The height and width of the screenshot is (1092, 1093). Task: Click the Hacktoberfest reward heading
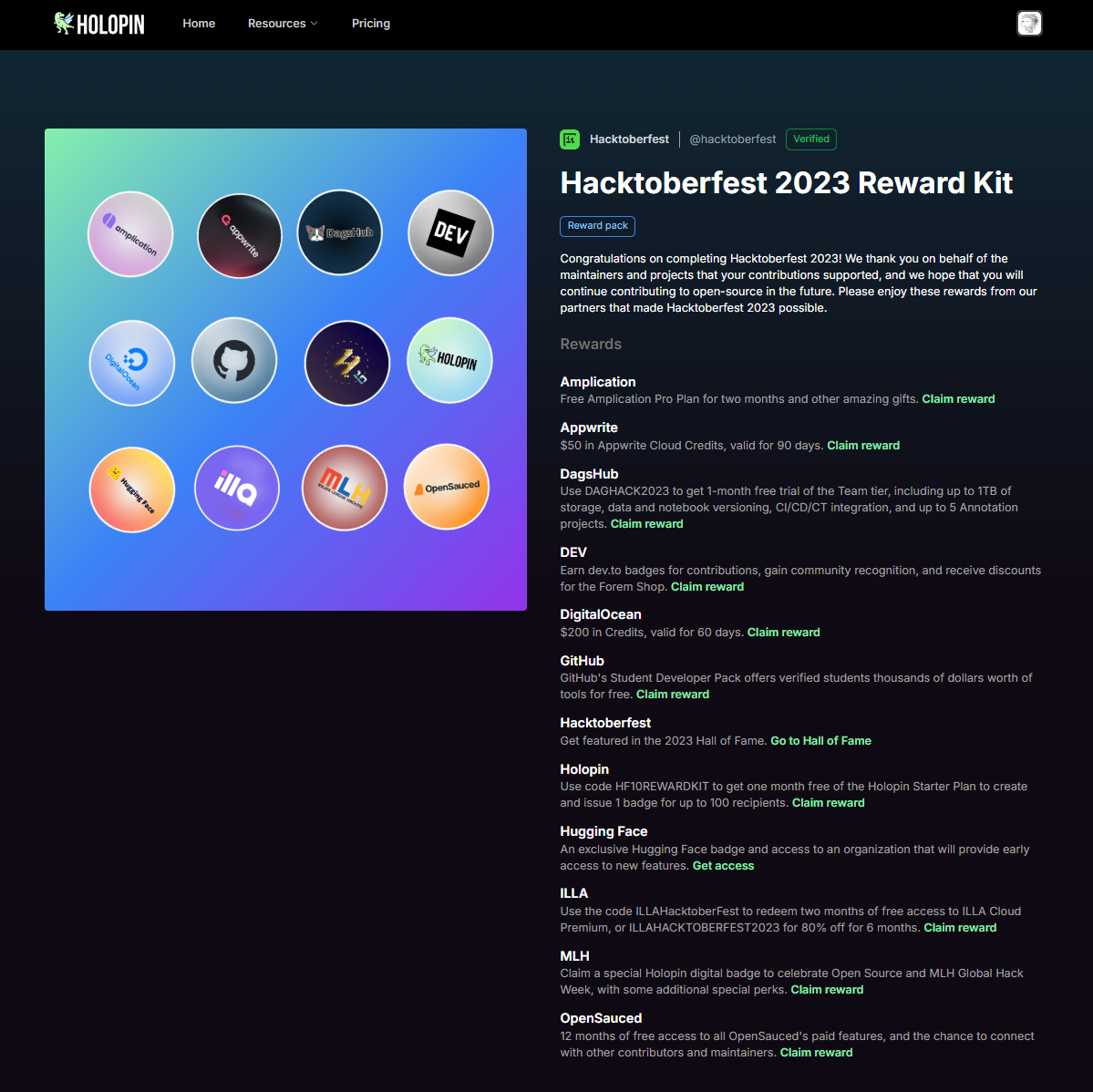pyautogui.click(x=605, y=724)
